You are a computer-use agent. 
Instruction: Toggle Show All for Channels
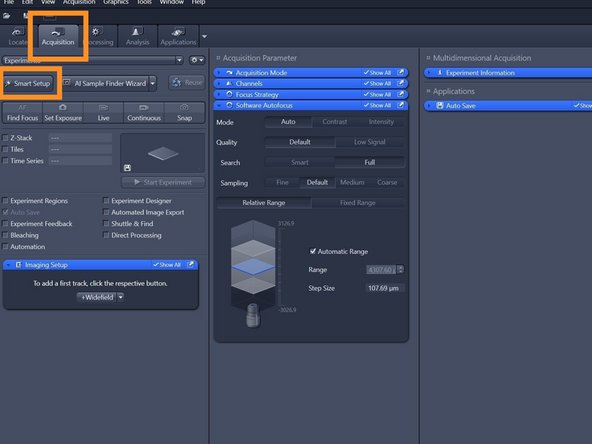point(377,83)
